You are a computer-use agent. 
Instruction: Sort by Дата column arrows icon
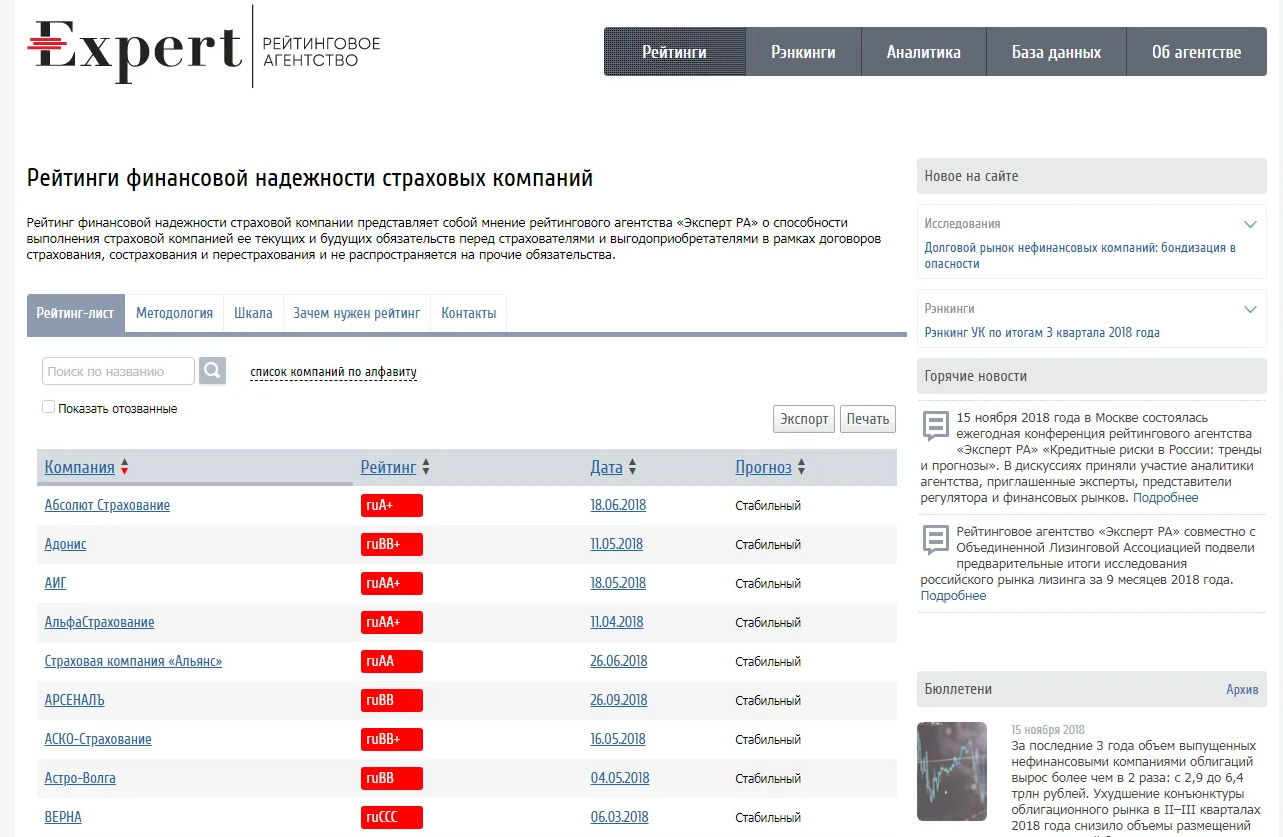pos(632,468)
